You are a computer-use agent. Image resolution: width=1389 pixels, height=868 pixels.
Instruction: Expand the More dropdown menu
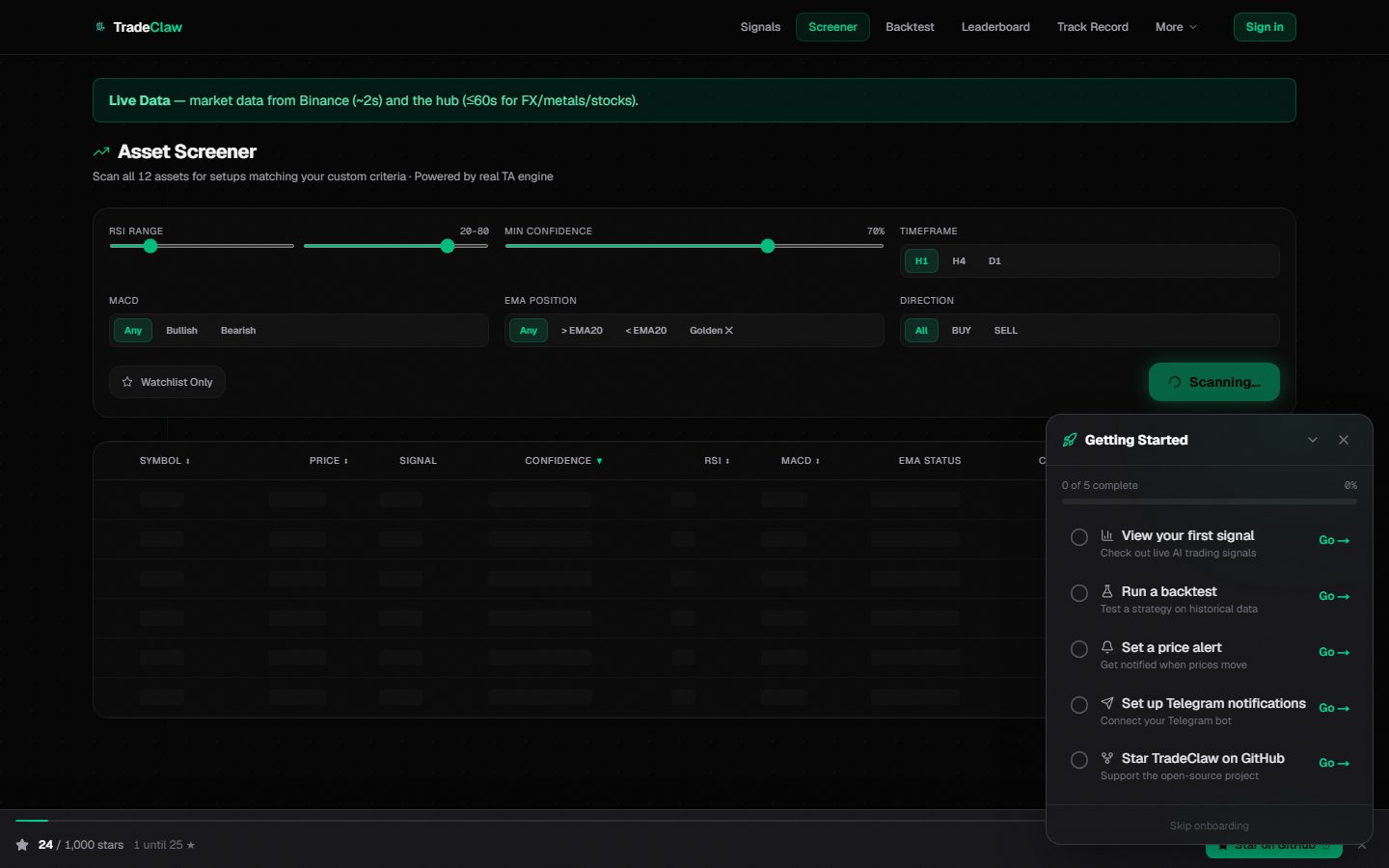point(1176,27)
